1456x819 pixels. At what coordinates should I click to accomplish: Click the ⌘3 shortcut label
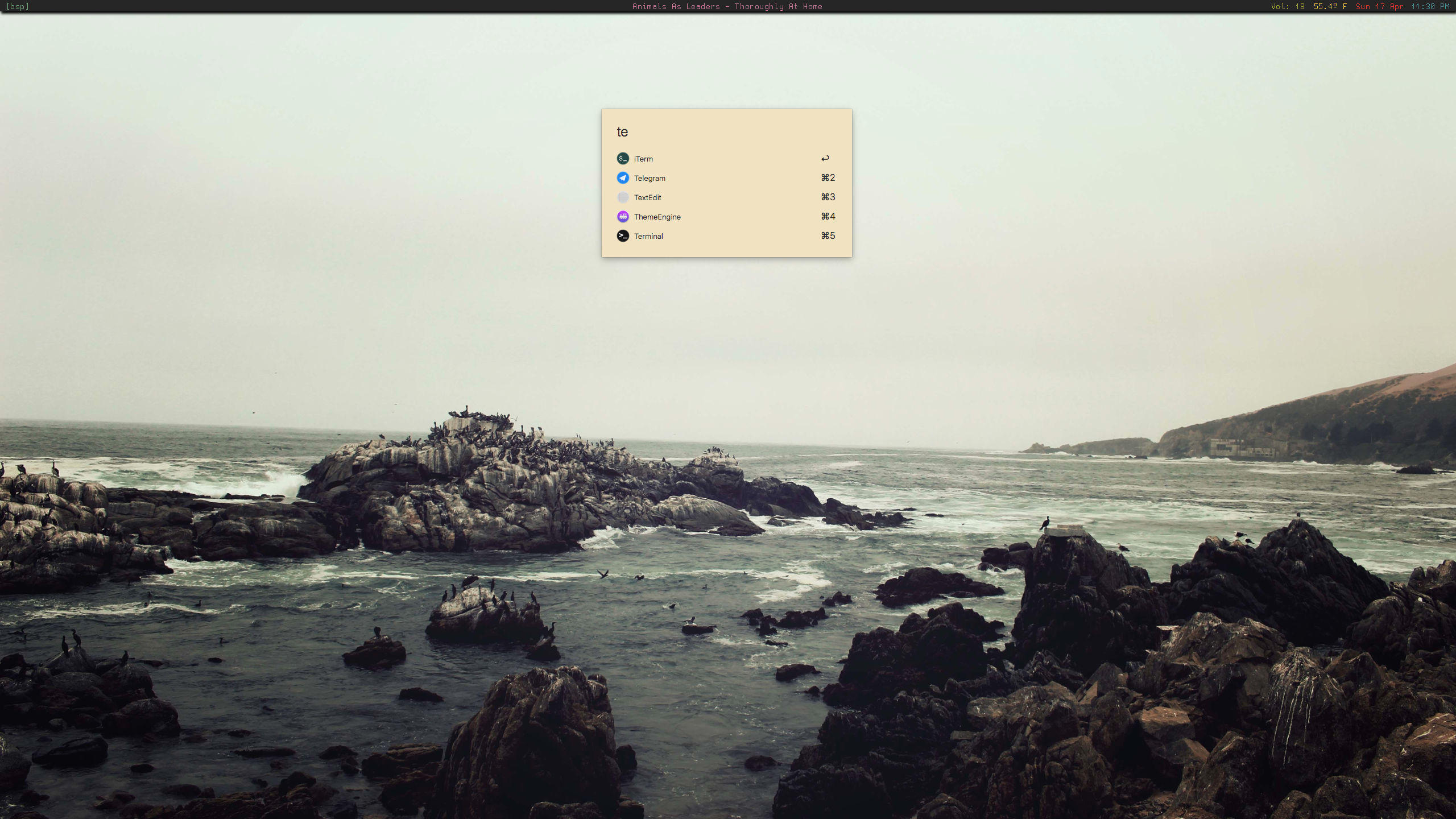coord(828,197)
